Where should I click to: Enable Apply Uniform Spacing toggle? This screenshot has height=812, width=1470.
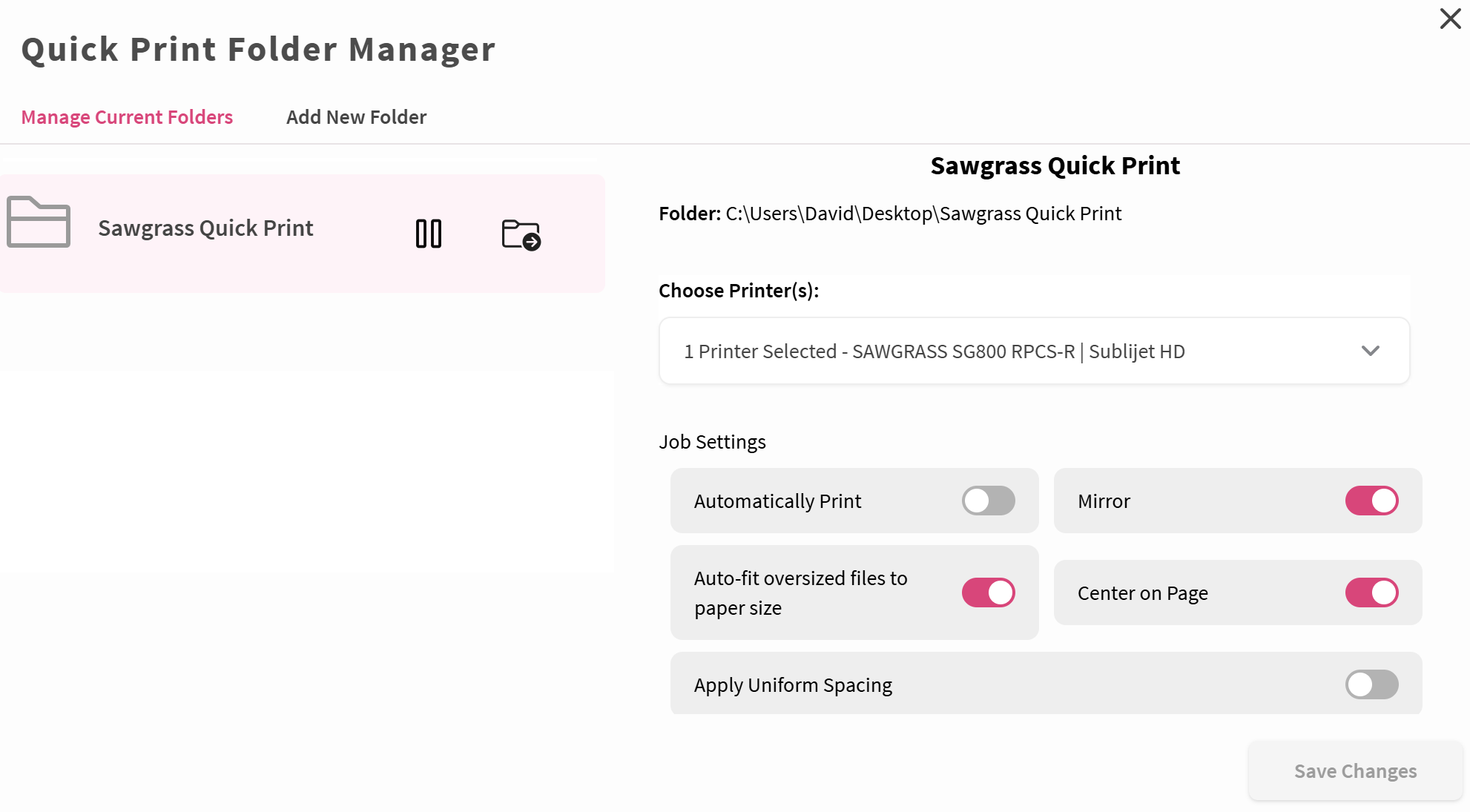click(1371, 684)
